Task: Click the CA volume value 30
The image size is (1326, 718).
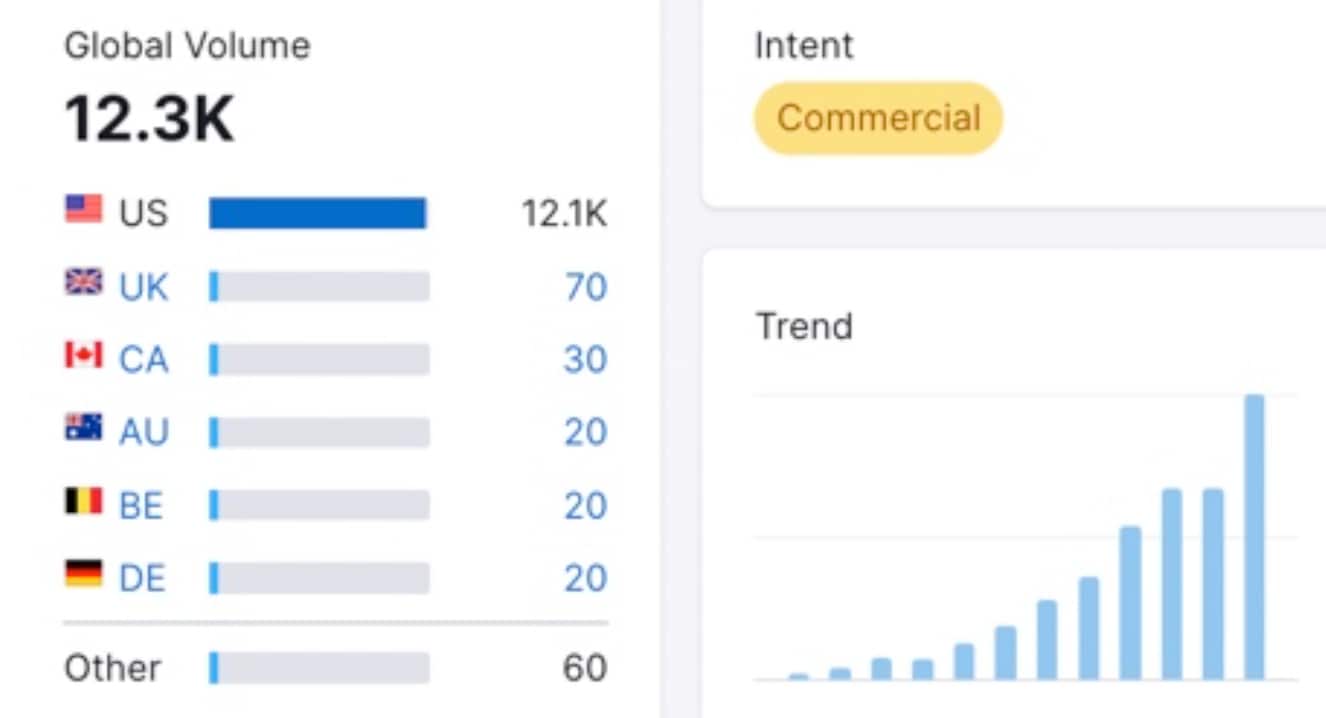Action: [586, 360]
